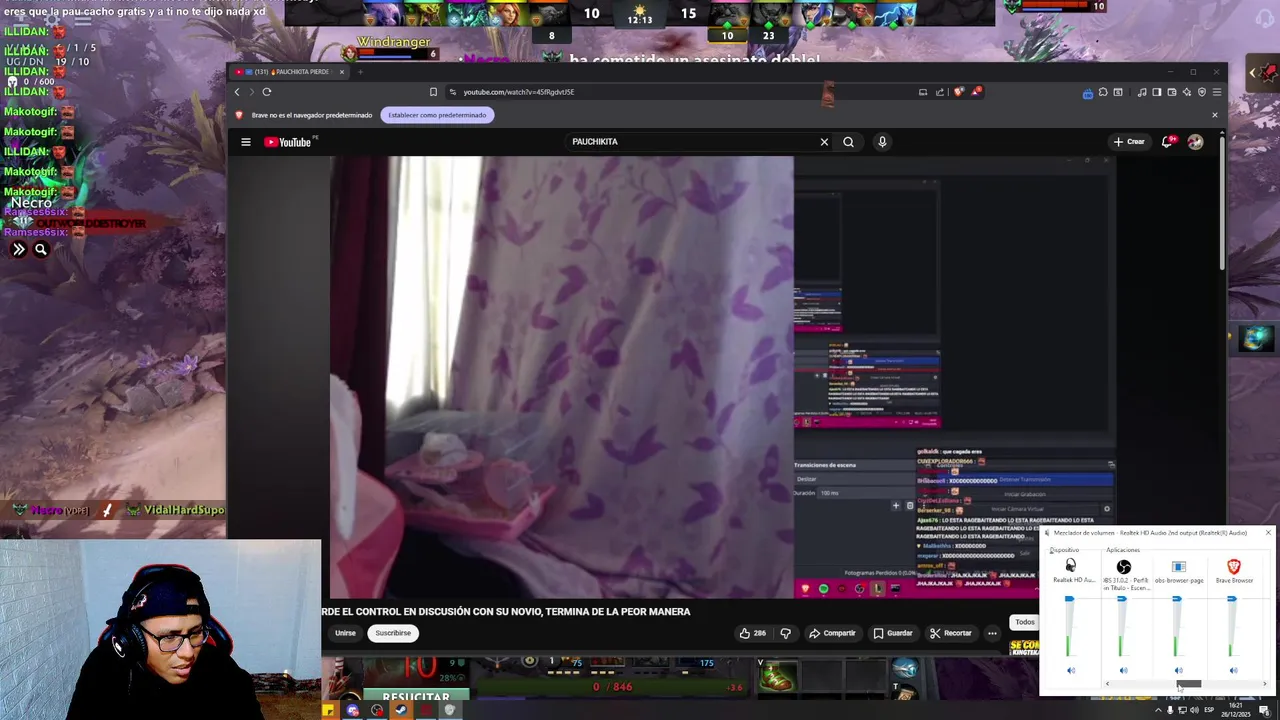Save the video with Guardar
Screen dimensions: 1280x720
point(893,633)
